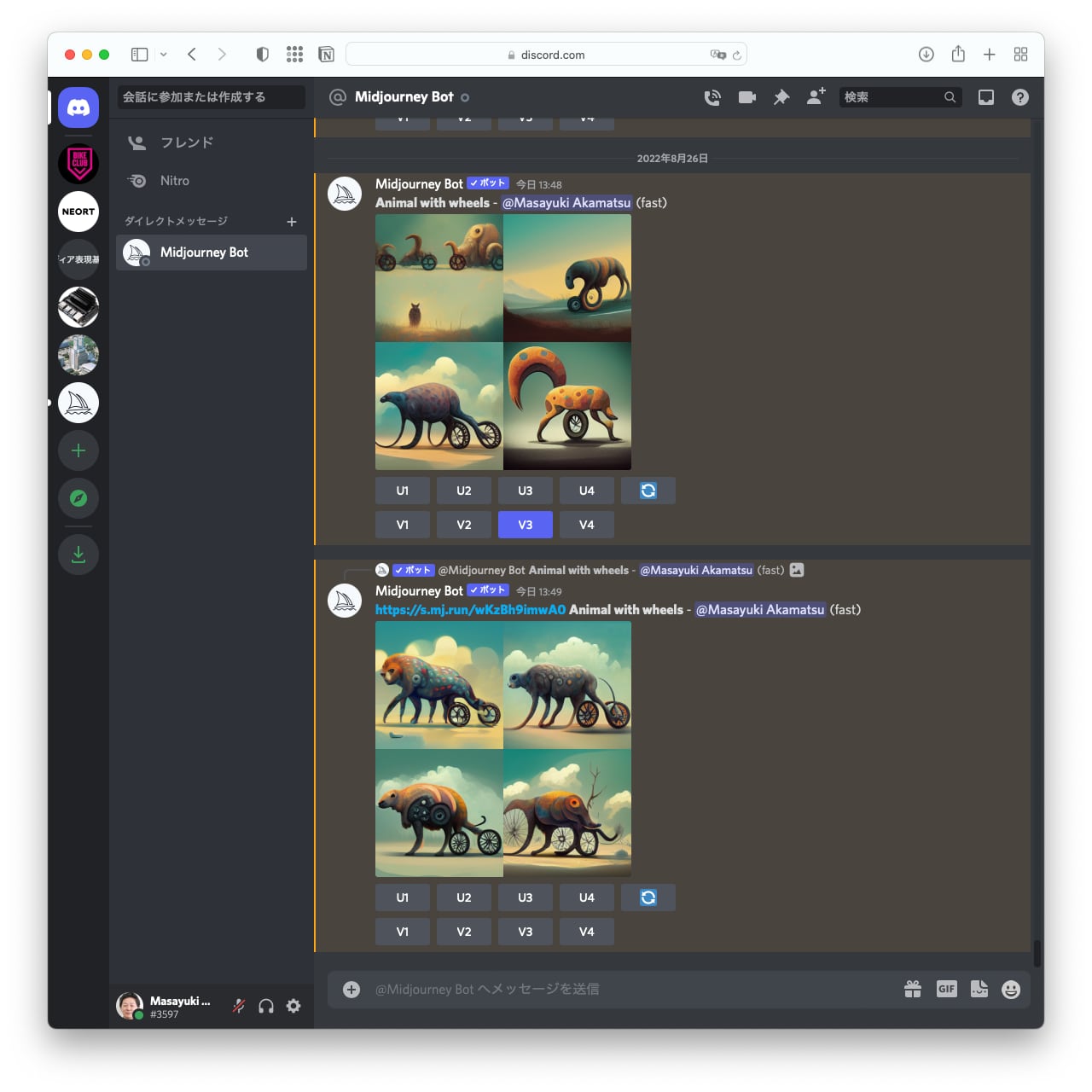Screen dimensions: 1092x1092
Task: Create a new direct message with plus
Action: pos(292,222)
